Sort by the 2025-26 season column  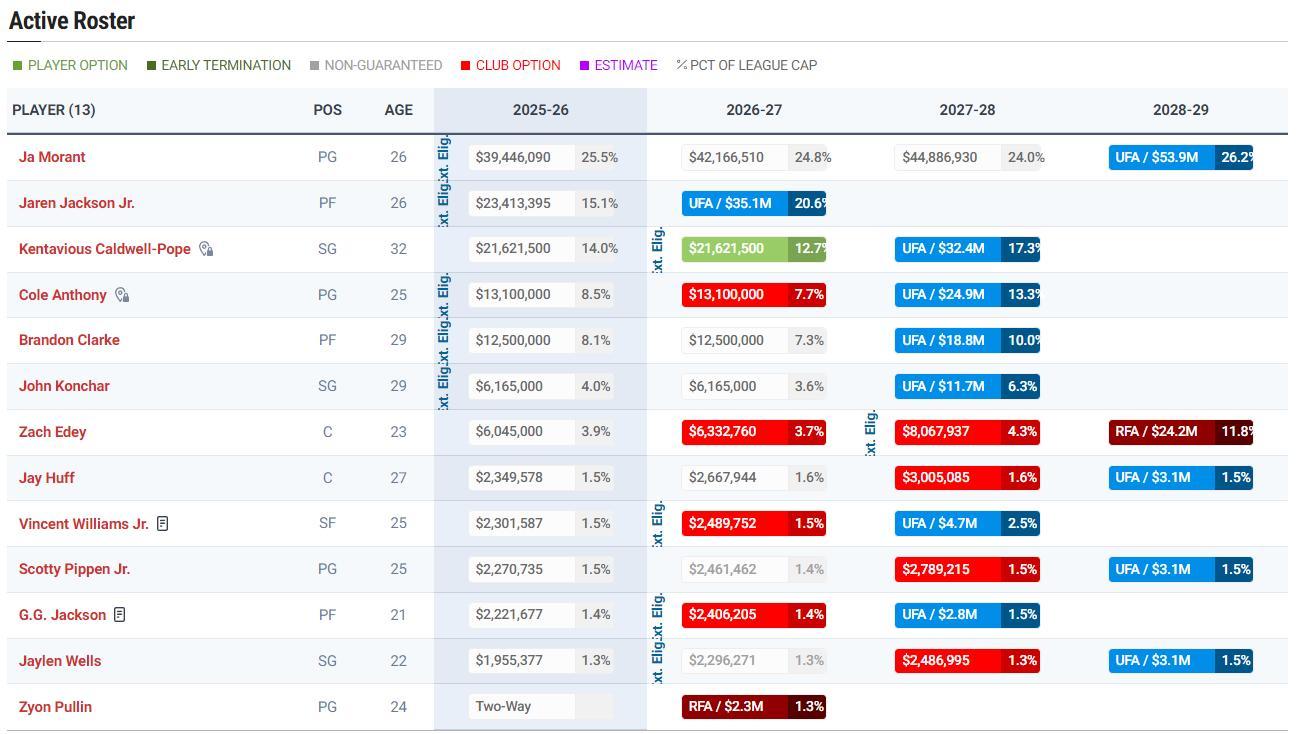click(540, 110)
